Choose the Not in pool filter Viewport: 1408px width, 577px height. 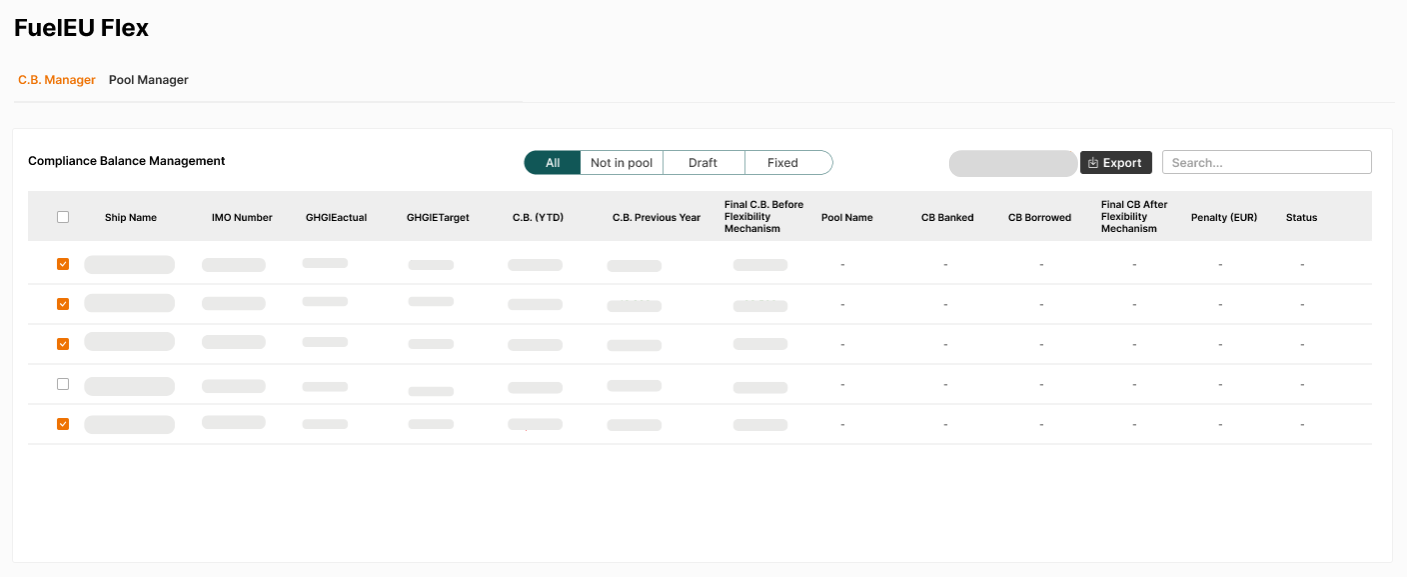coord(620,162)
